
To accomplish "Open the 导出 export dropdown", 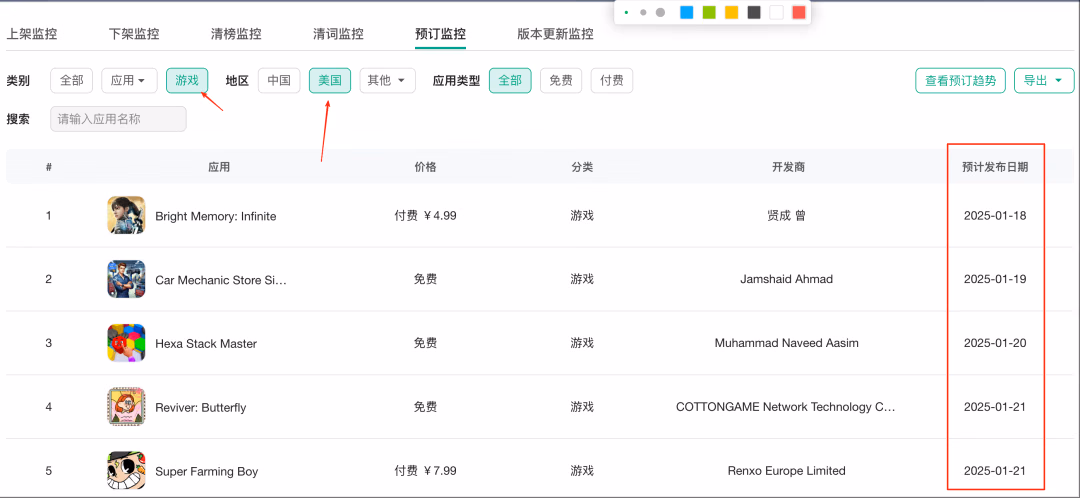I will [1044, 81].
